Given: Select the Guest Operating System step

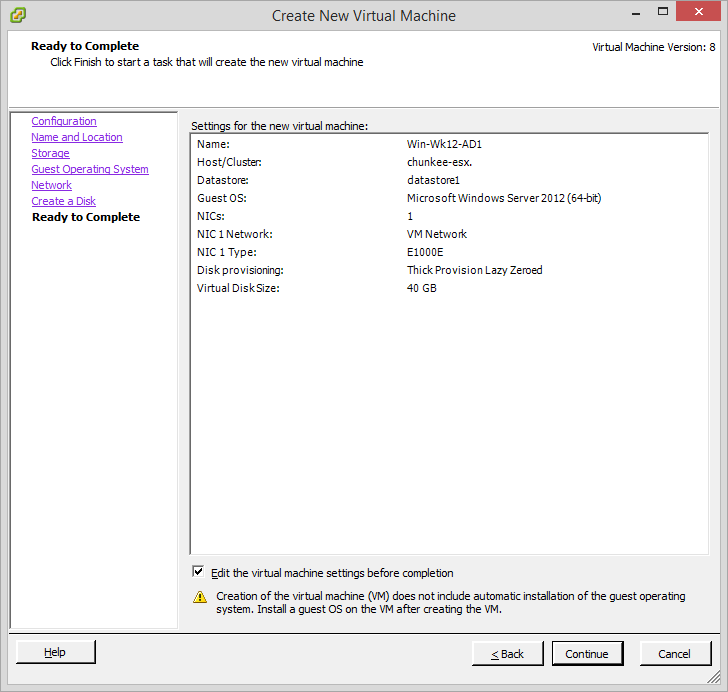Looking at the screenshot, I should 90,169.
